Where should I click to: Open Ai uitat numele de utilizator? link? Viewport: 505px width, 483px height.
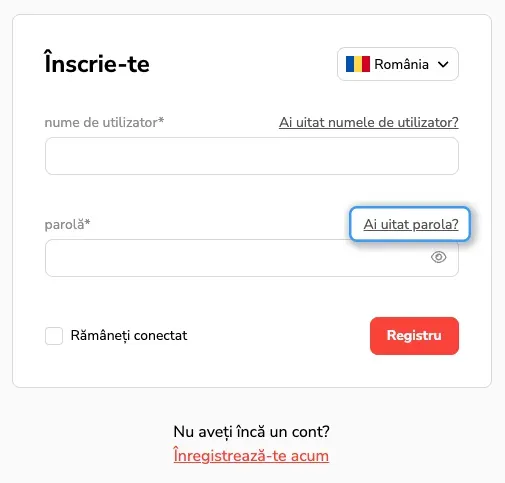369,122
